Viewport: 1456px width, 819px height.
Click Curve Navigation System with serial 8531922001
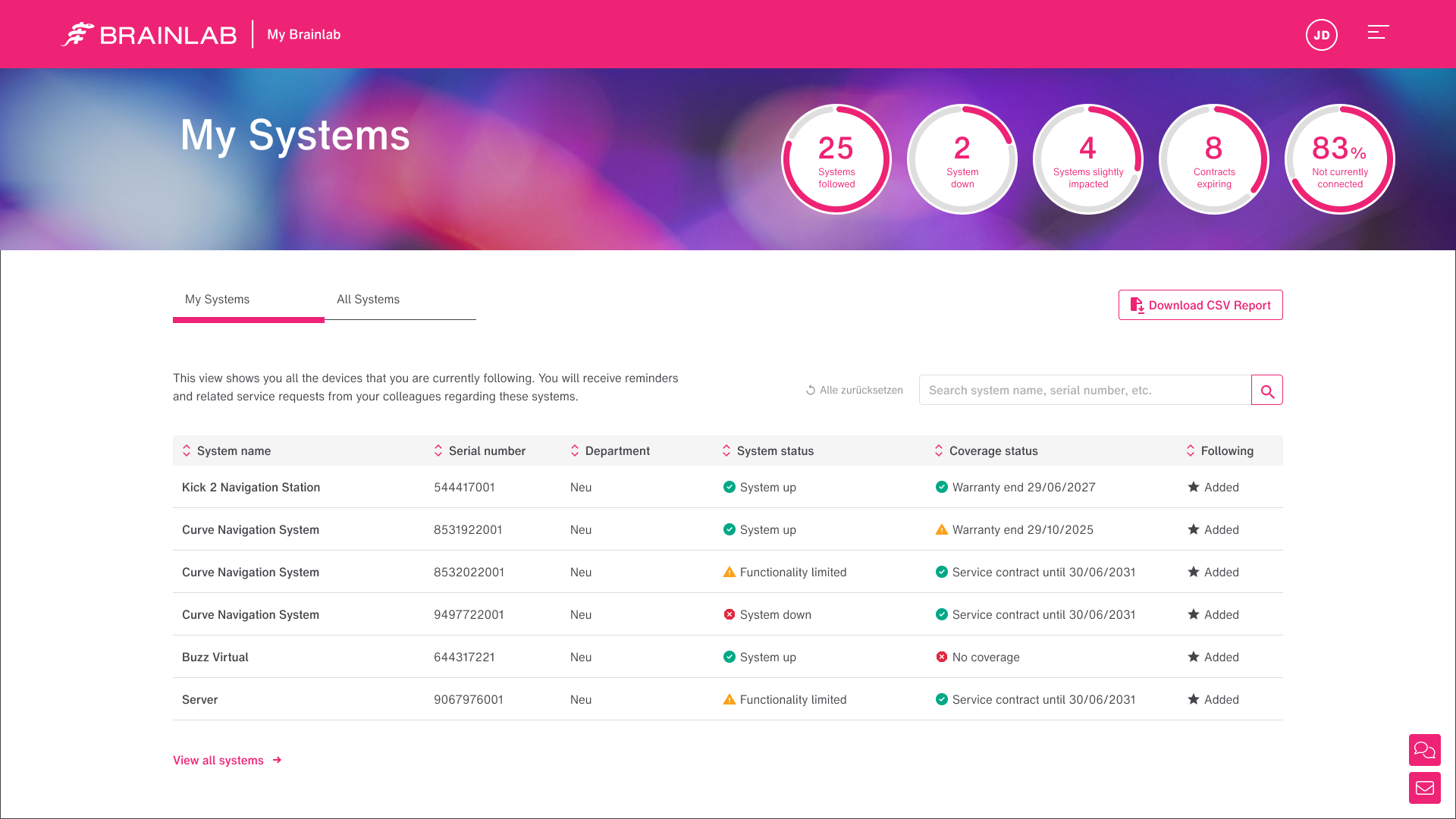click(250, 529)
